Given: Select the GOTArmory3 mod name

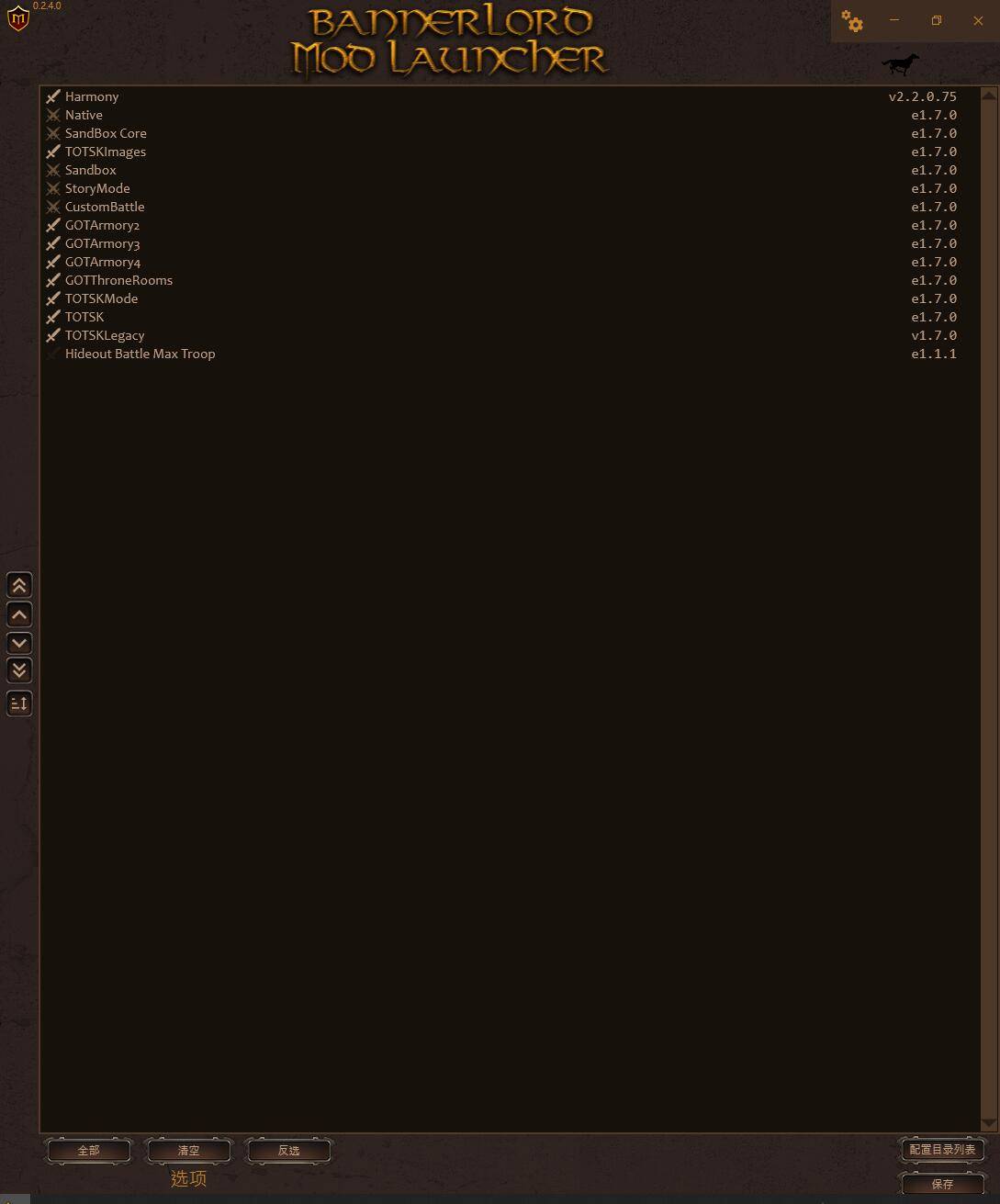Looking at the screenshot, I should click(102, 243).
